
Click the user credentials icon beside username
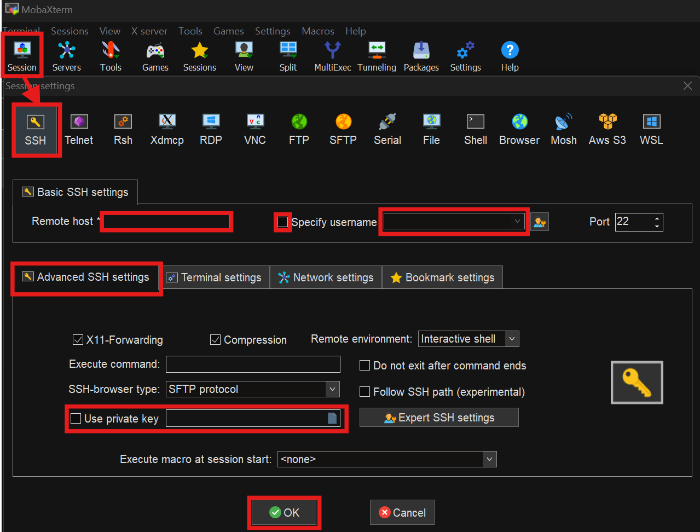click(540, 222)
